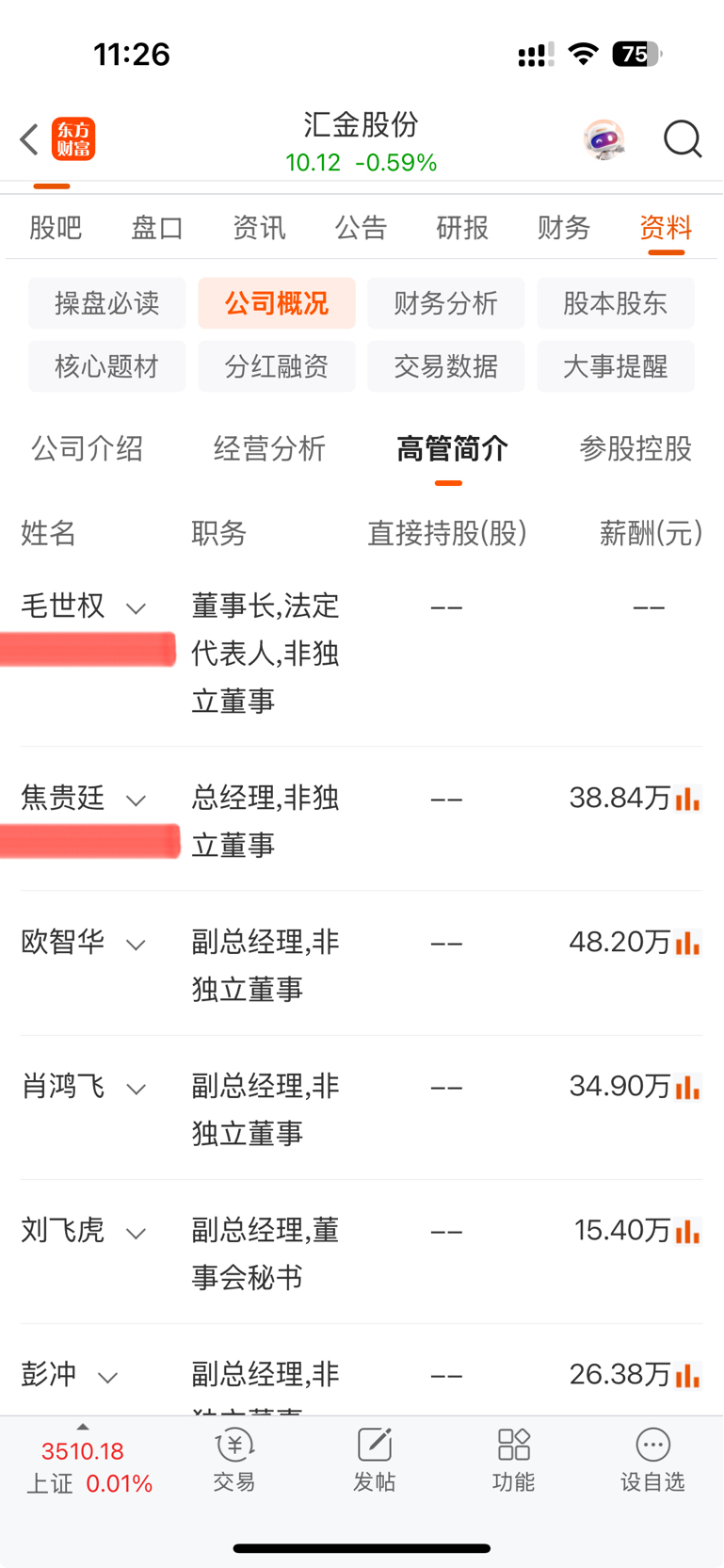View the salary chart icon for 焦贵廷
The image size is (724, 1568).
tap(688, 799)
